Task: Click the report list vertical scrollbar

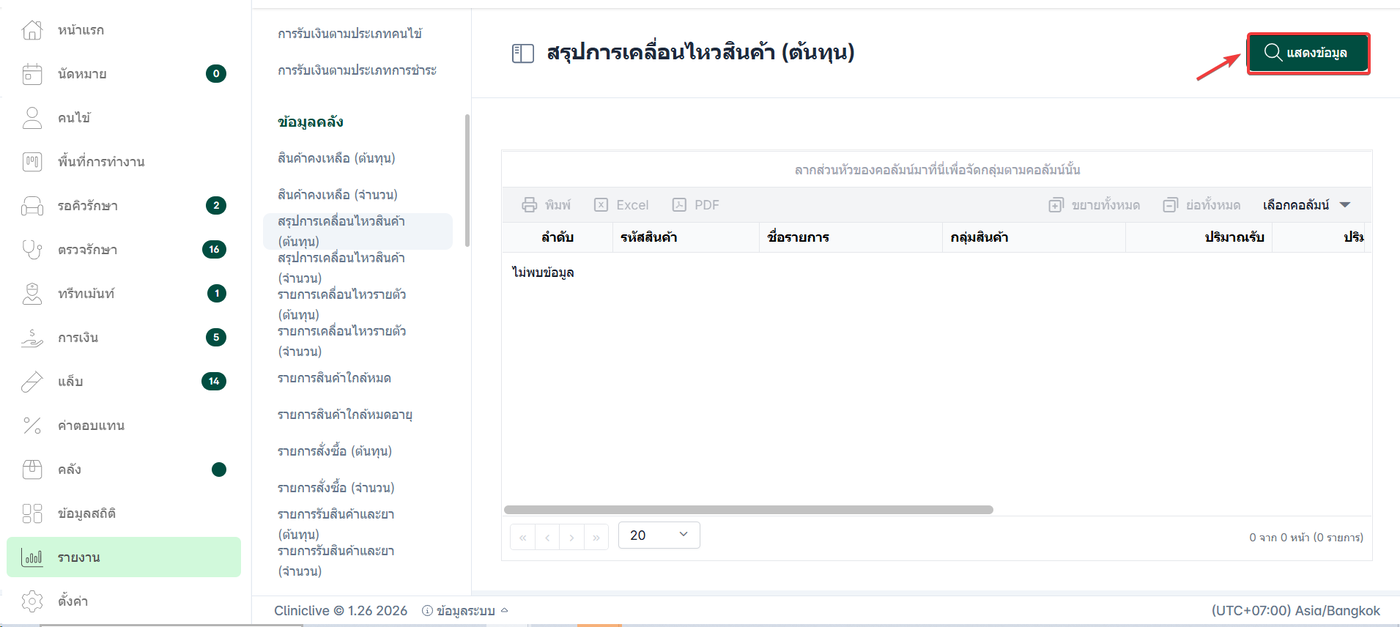Action: coord(467,180)
